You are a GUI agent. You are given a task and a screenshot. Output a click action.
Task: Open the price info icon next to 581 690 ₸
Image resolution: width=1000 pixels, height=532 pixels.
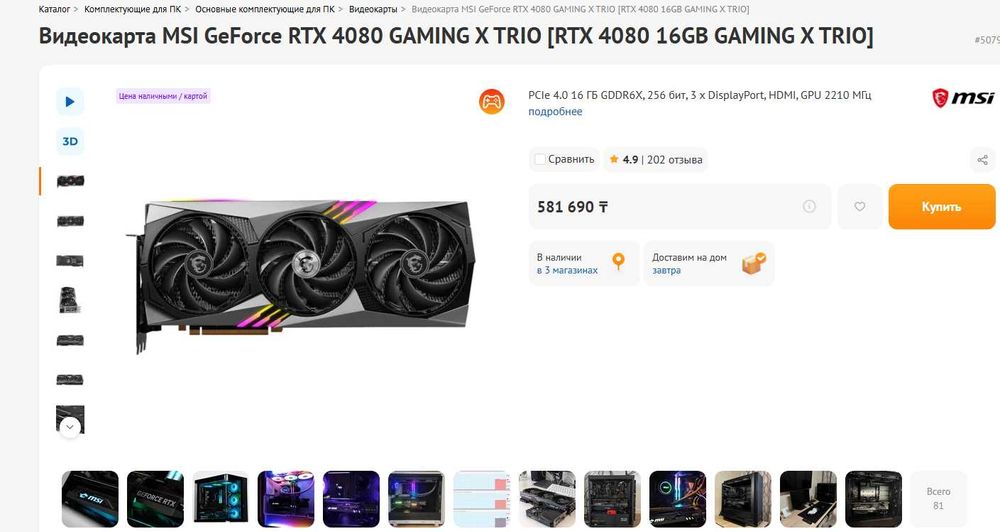pyautogui.click(x=809, y=206)
